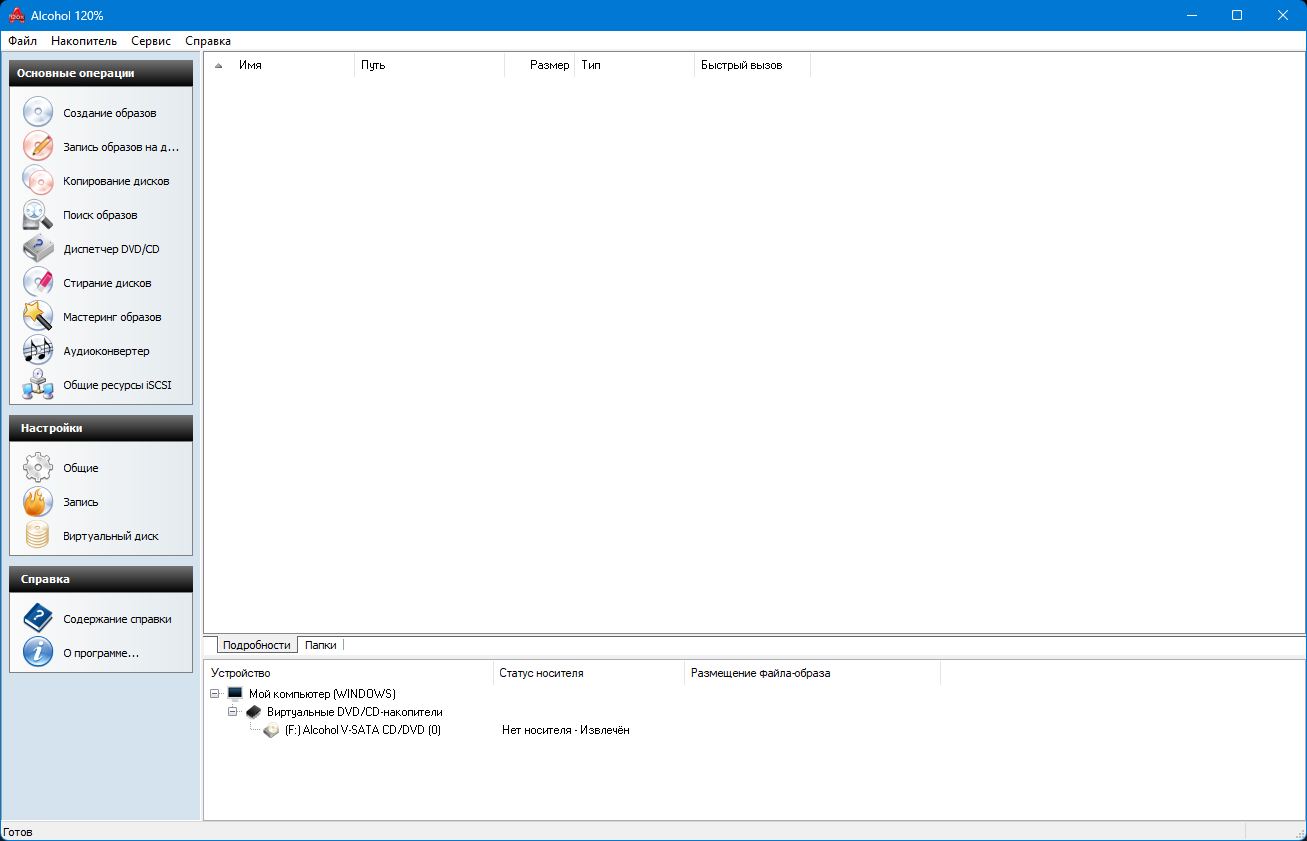The height and width of the screenshot is (841, 1307).
Task: Select Виртуальные DVD/CD-накопители tree row
Action: coord(355,712)
